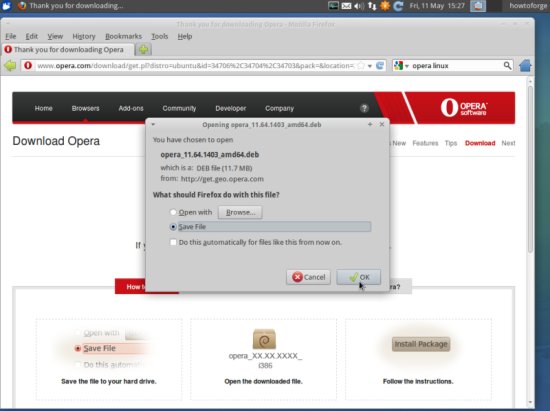
Task: Expand the search engine dropdown arrow
Action: tap(407, 66)
